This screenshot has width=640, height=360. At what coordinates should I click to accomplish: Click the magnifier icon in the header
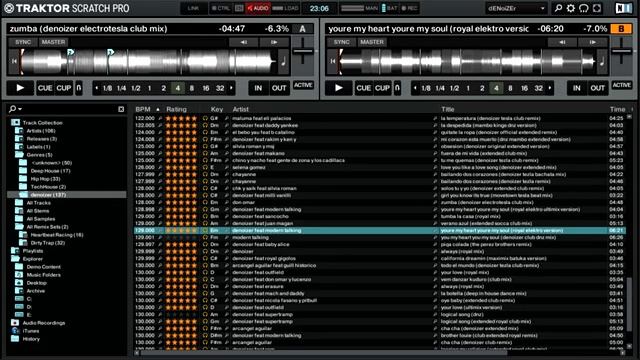tap(558, 8)
